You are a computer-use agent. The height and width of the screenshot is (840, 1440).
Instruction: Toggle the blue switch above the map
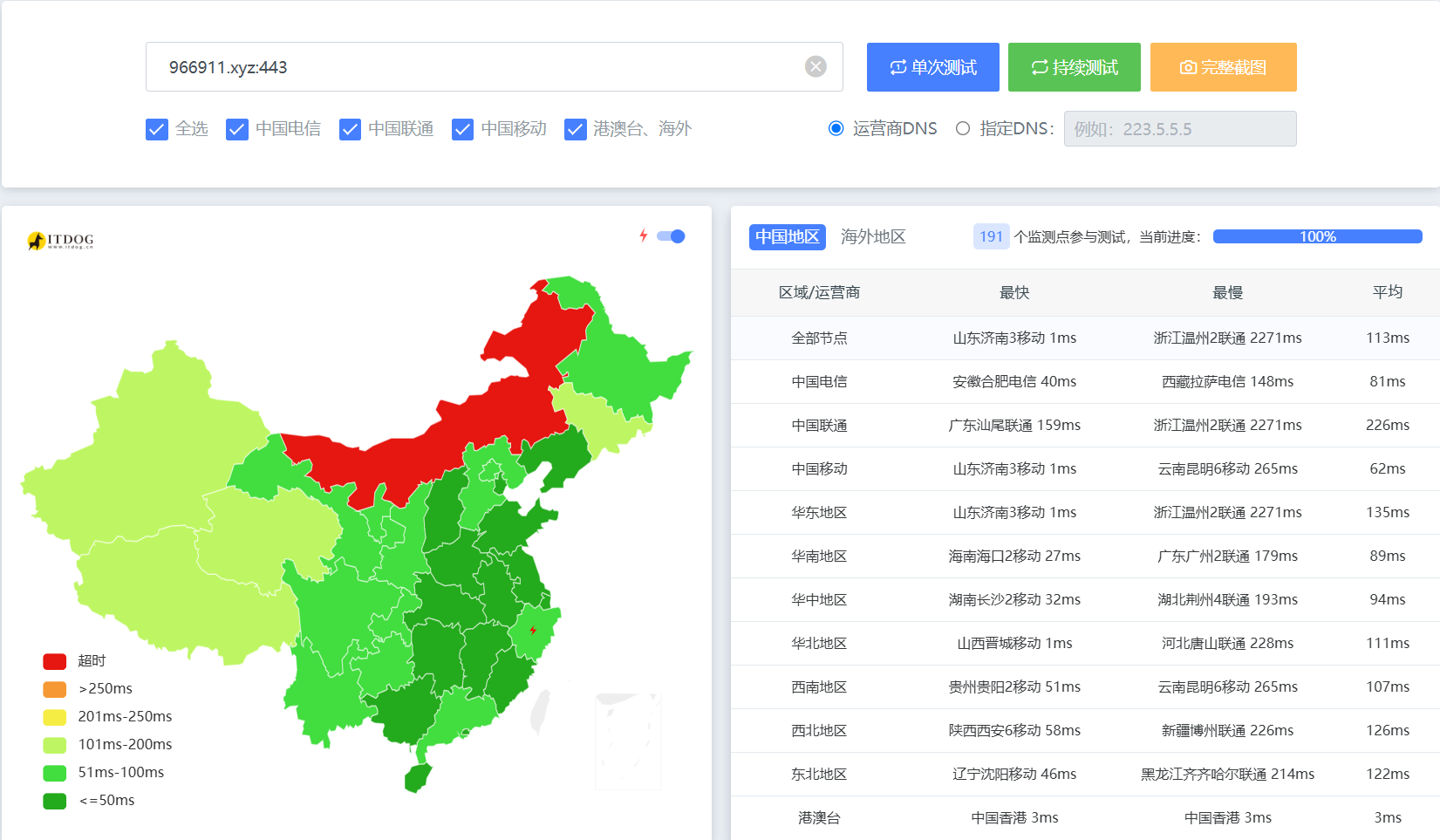tap(671, 236)
